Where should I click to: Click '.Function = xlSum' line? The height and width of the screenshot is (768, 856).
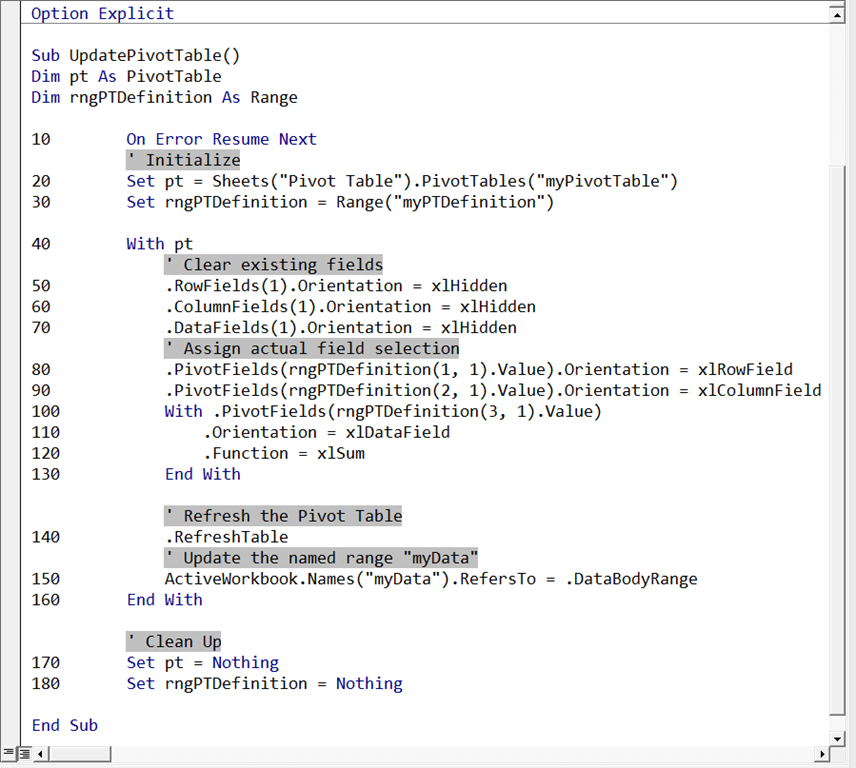(x=284, y=453)
